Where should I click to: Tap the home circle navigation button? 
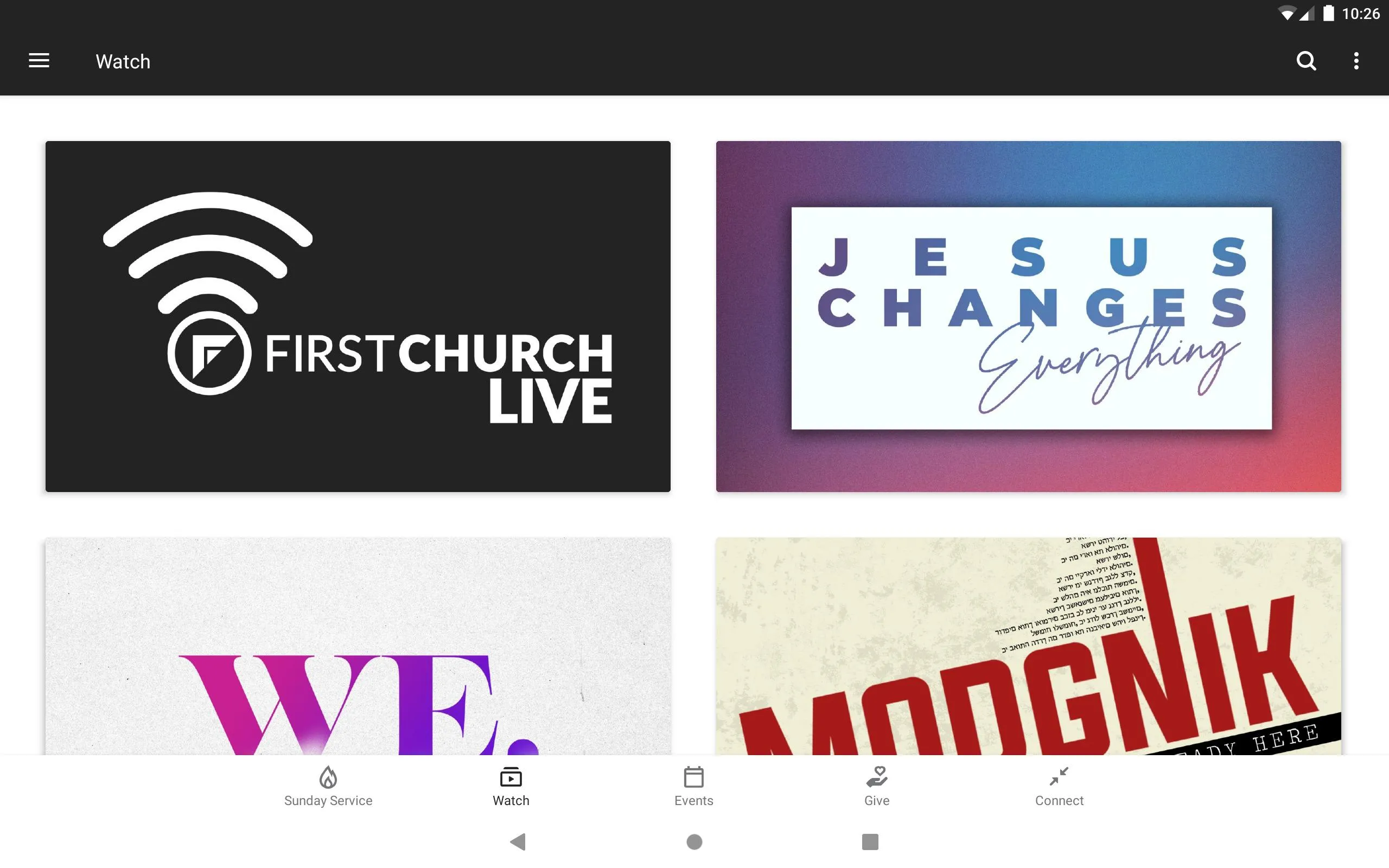[x=694, y=841]
